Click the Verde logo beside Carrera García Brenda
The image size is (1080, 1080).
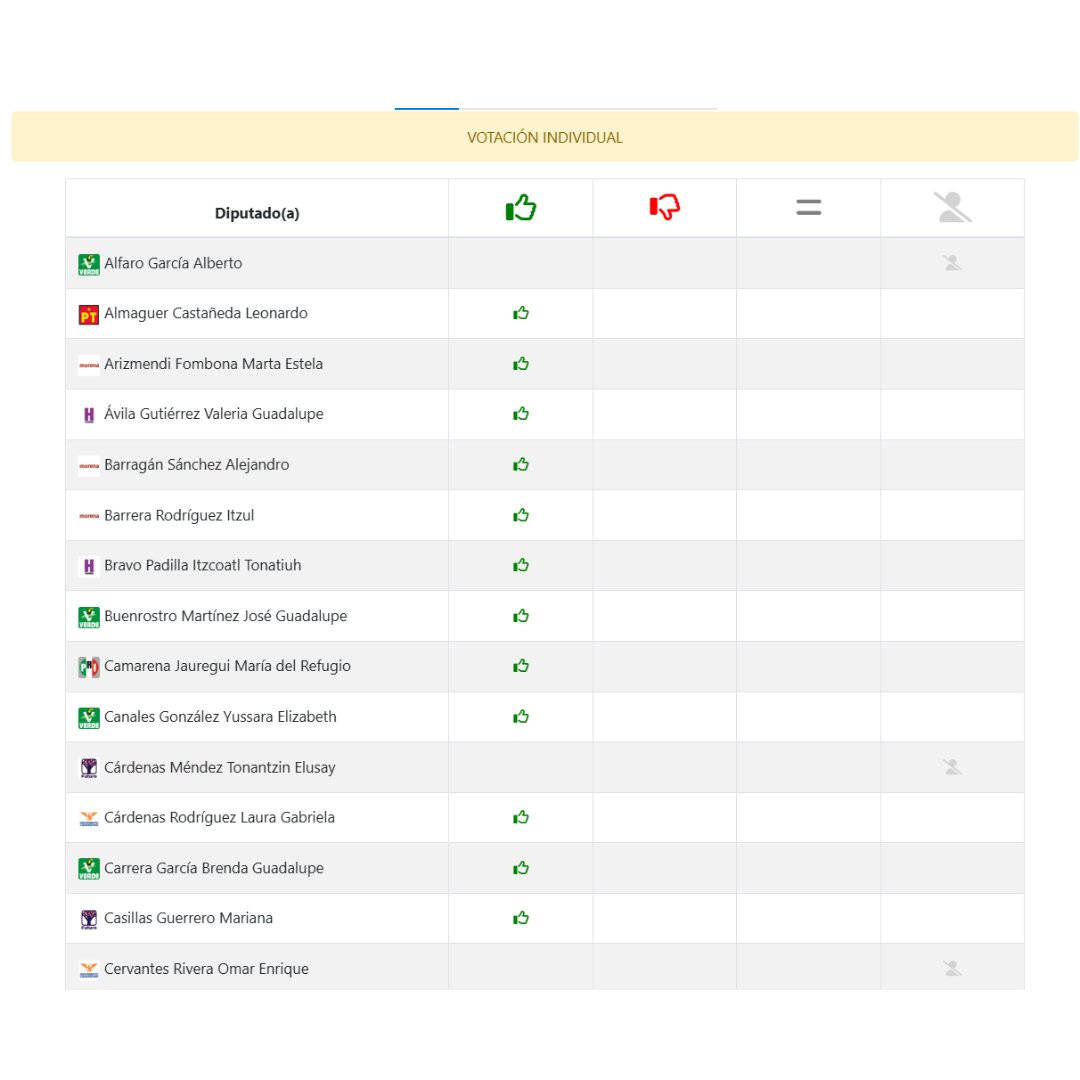click(89, 869)
